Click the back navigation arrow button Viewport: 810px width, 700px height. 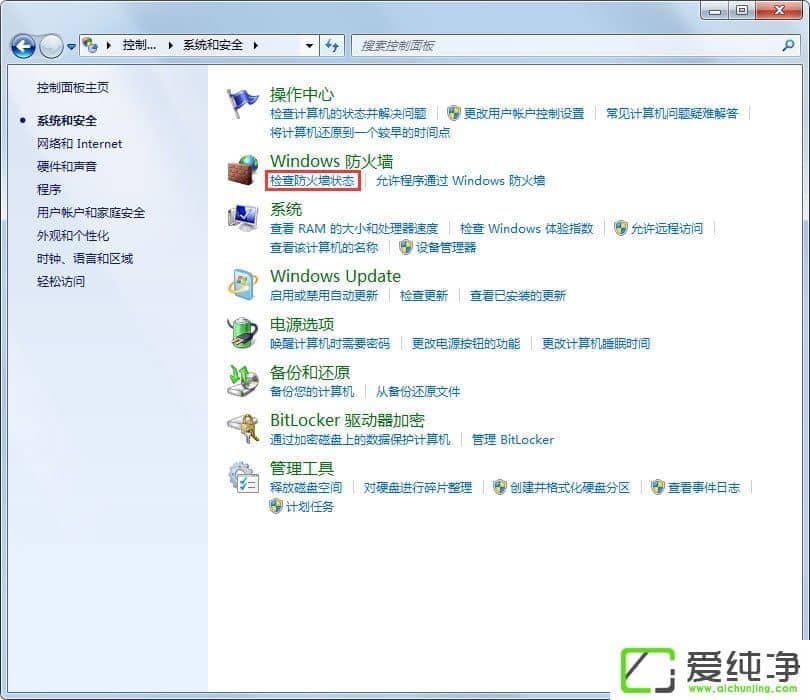[22, 46]
